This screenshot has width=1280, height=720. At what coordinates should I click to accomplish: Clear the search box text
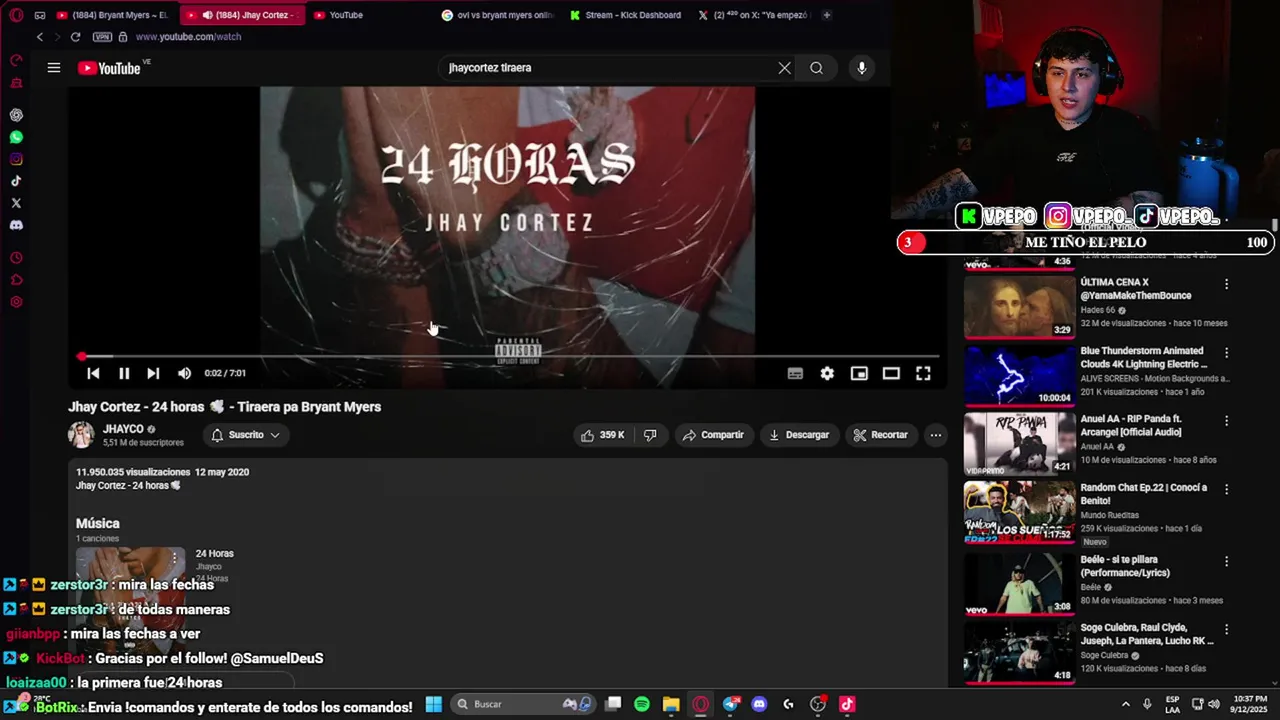coord(784,68)
